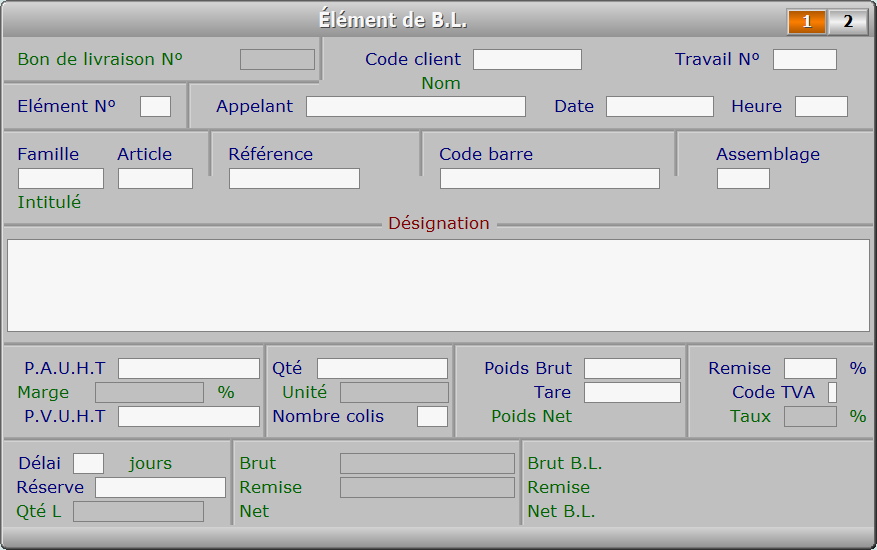Click the Travail N° field
Viewport: 877px width, 550px height.
tap(805, 59)
